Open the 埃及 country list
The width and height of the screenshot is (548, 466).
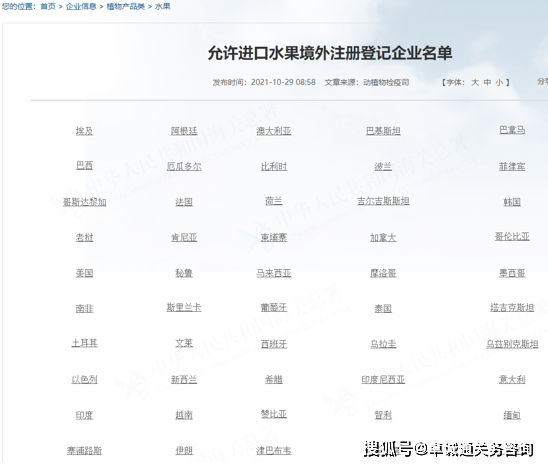(x=84, y=131)
